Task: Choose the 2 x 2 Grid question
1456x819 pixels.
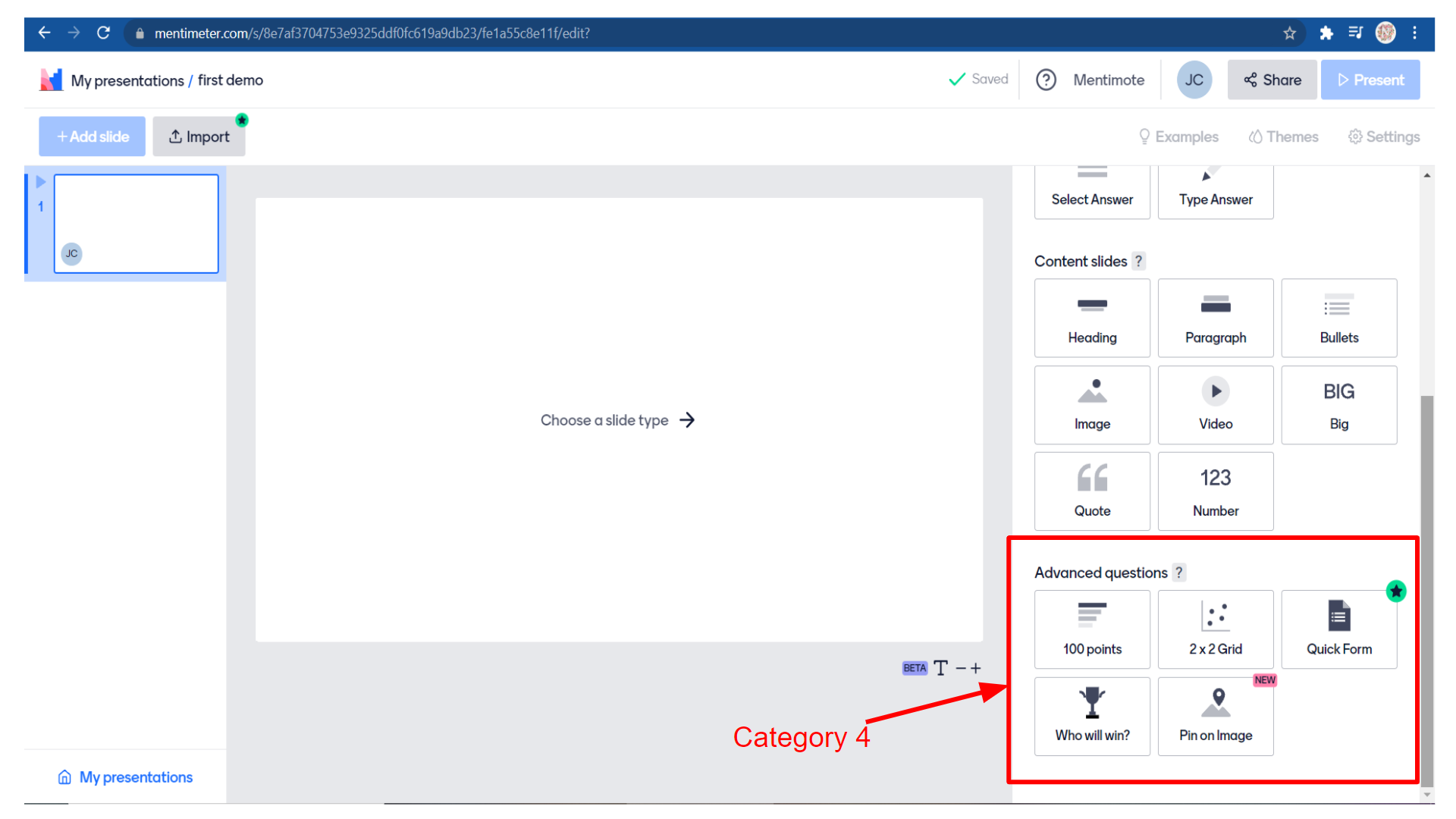Action: (x=1215, y=629)
